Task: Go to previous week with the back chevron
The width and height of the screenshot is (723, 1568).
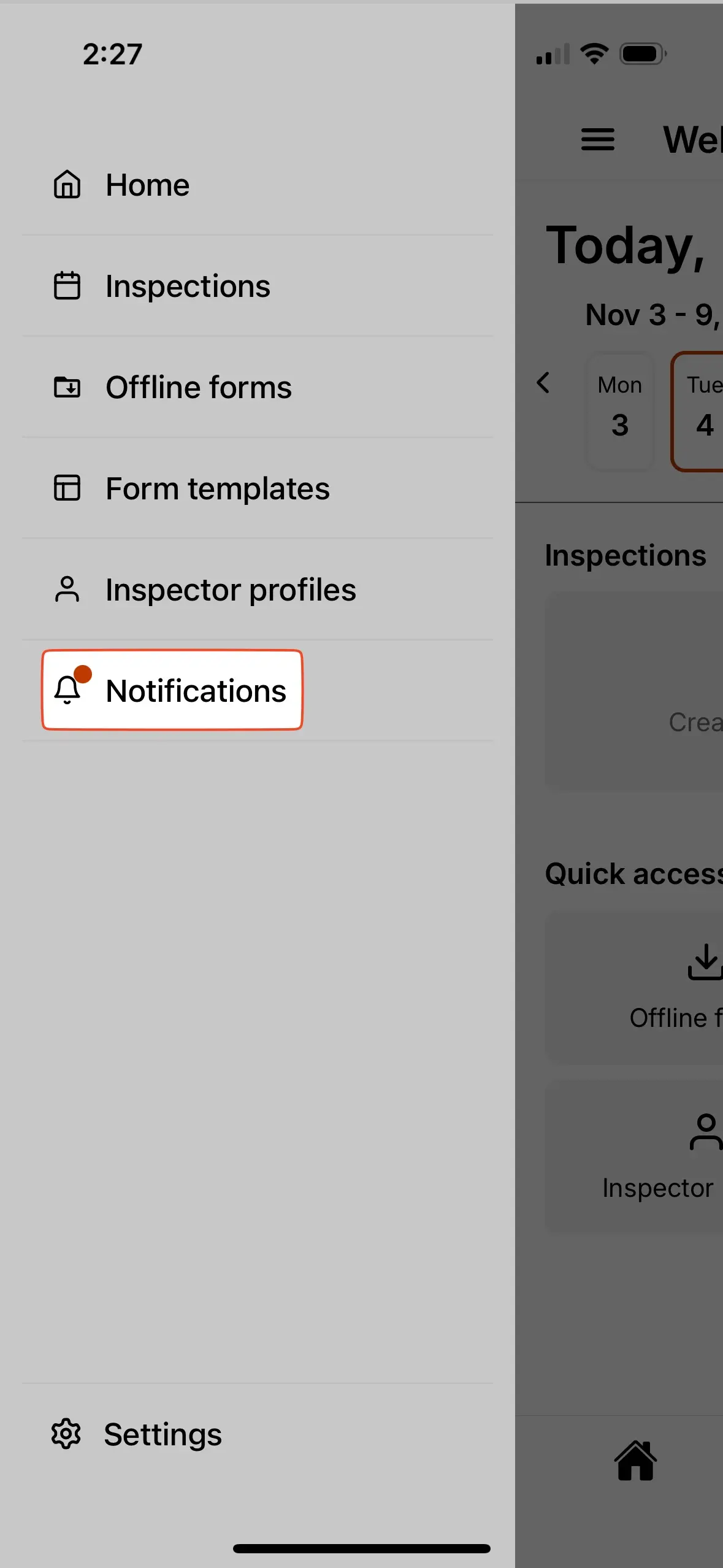Action: (x=545, y=383)
